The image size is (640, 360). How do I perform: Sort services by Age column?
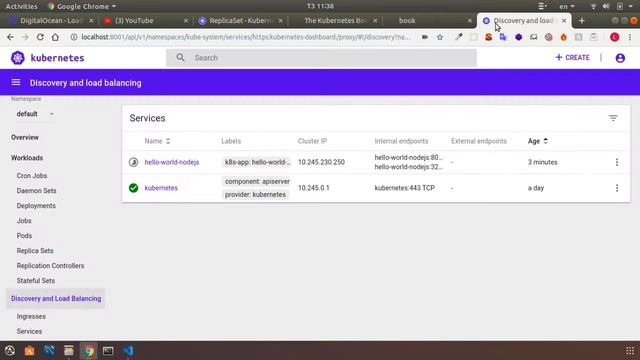[538, 141]
